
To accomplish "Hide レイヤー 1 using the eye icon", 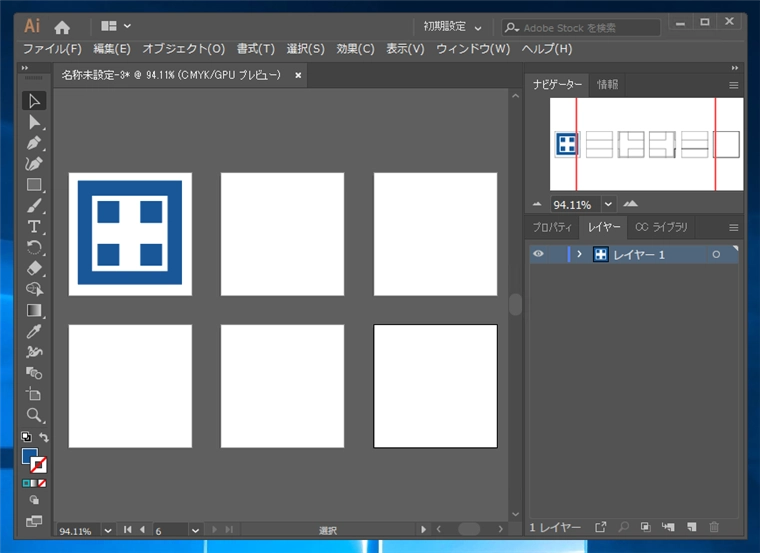I will click(538, 254).
